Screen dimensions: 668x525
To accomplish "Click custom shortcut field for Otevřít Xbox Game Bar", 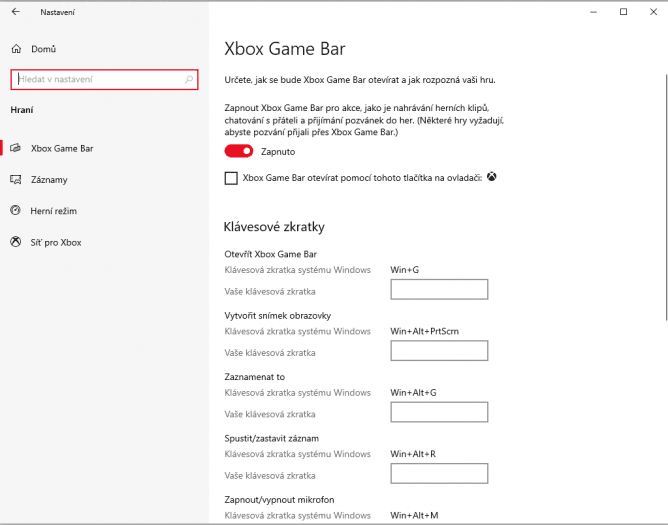I will (439, 289).
